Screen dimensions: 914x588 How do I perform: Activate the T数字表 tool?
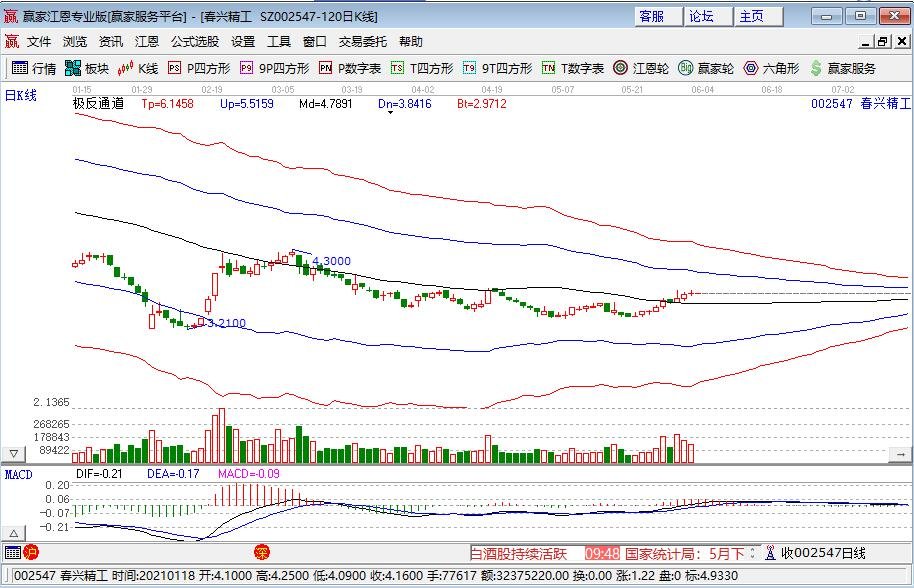572,68
